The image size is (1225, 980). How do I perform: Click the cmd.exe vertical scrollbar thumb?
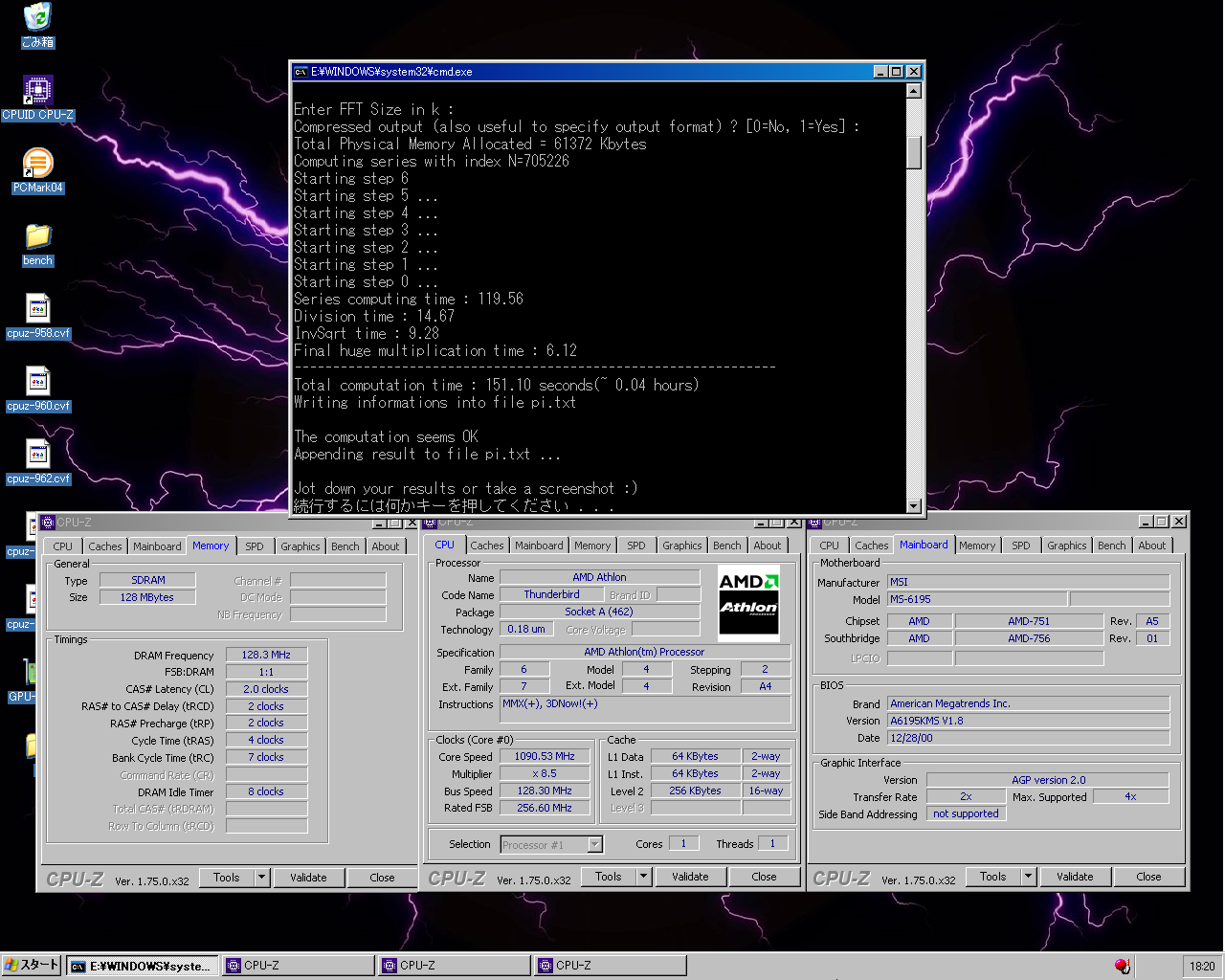(x=914, y=152)
